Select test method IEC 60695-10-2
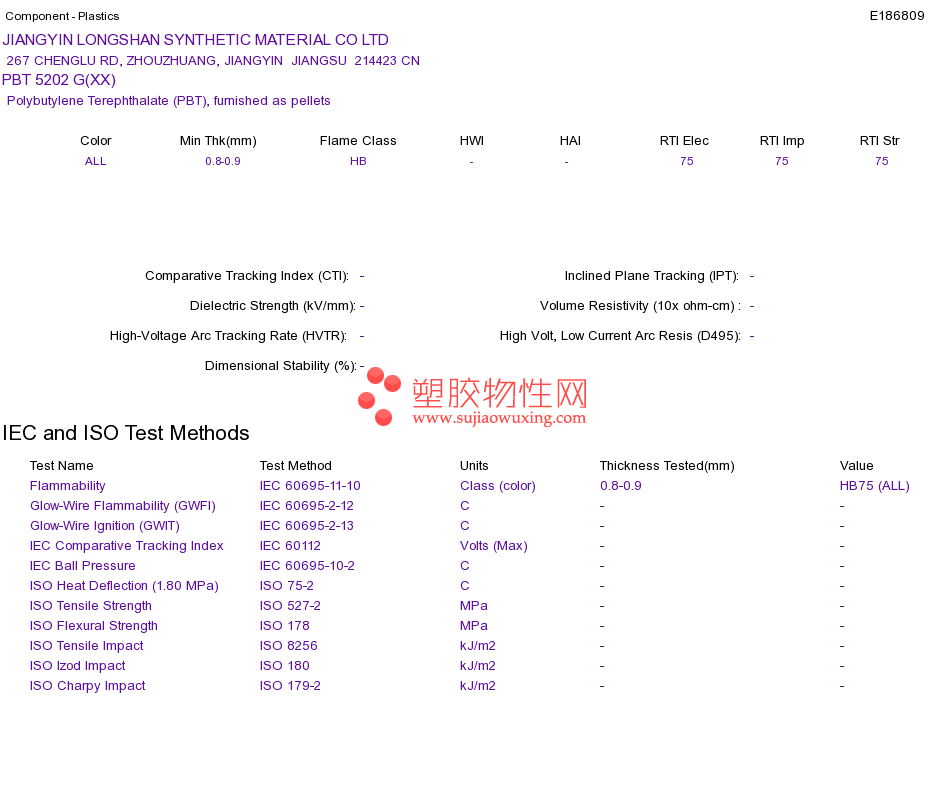Viewport: 950px width, 800px height. point(307,565)
